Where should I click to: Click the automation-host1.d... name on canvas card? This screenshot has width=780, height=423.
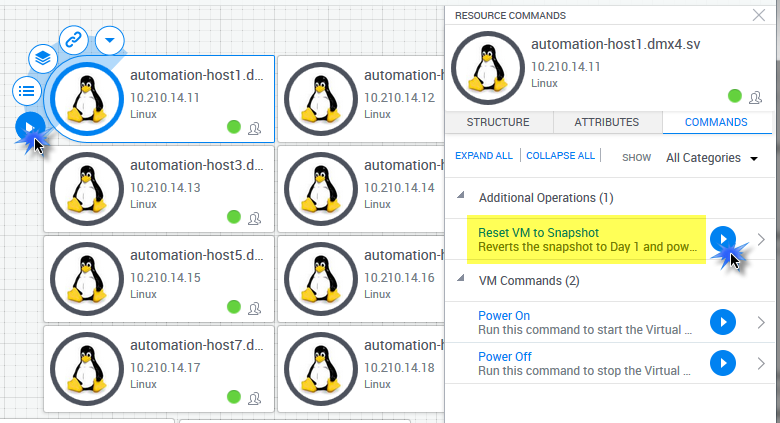point(196,75)
